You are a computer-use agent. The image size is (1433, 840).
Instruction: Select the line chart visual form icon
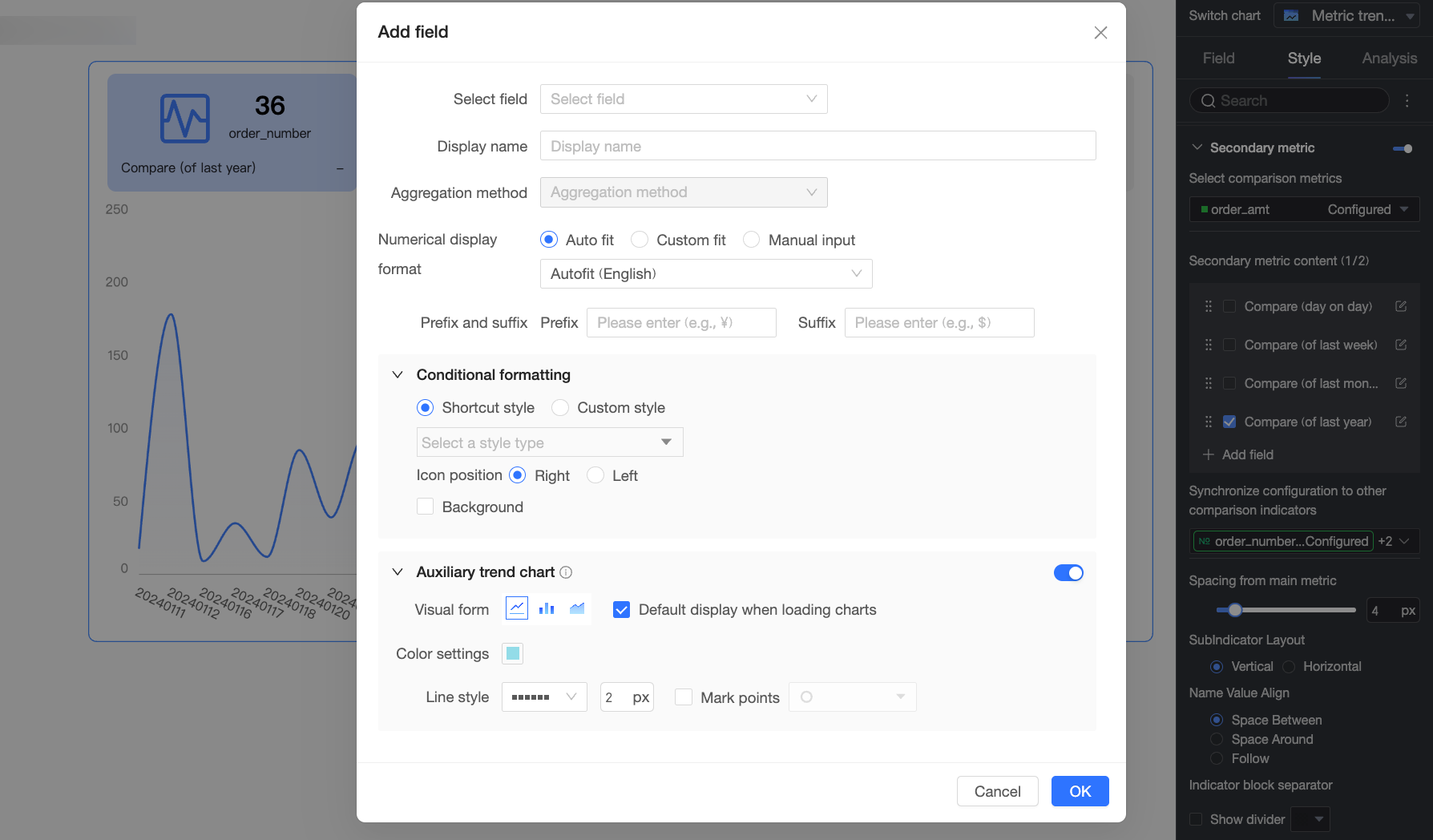(x=517, y=609)
